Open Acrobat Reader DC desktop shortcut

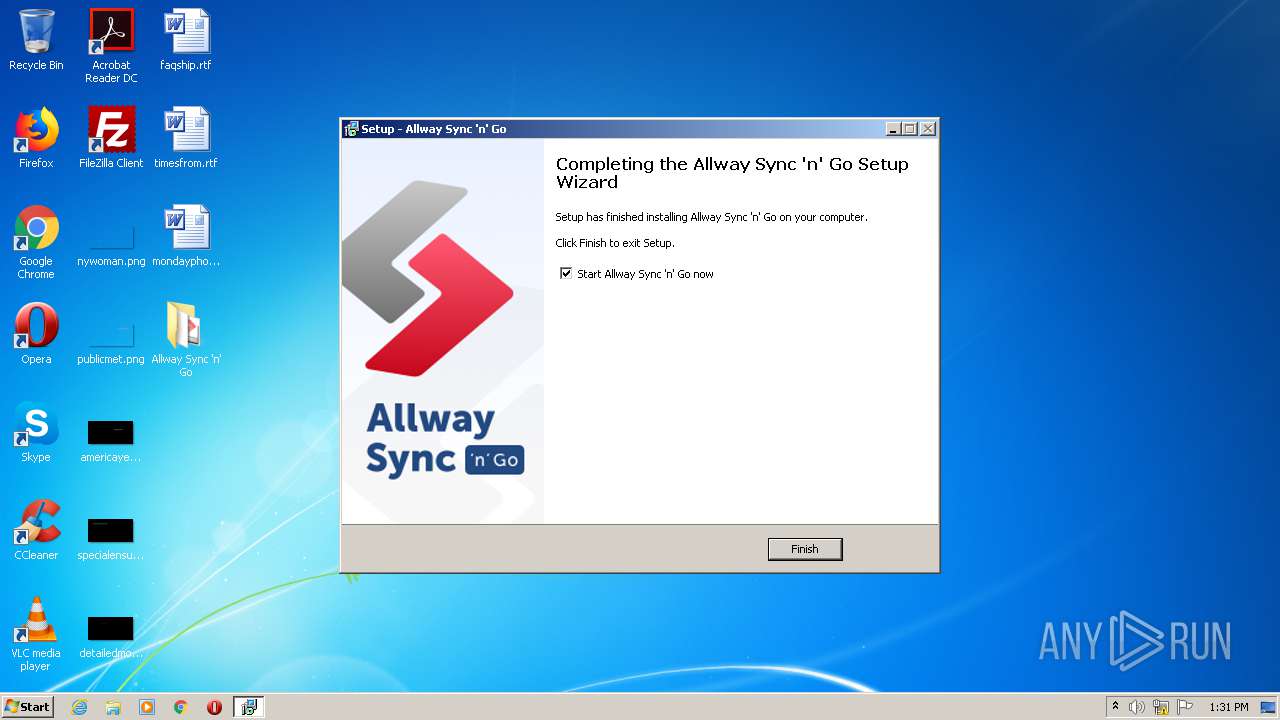[x=111, y=46]
